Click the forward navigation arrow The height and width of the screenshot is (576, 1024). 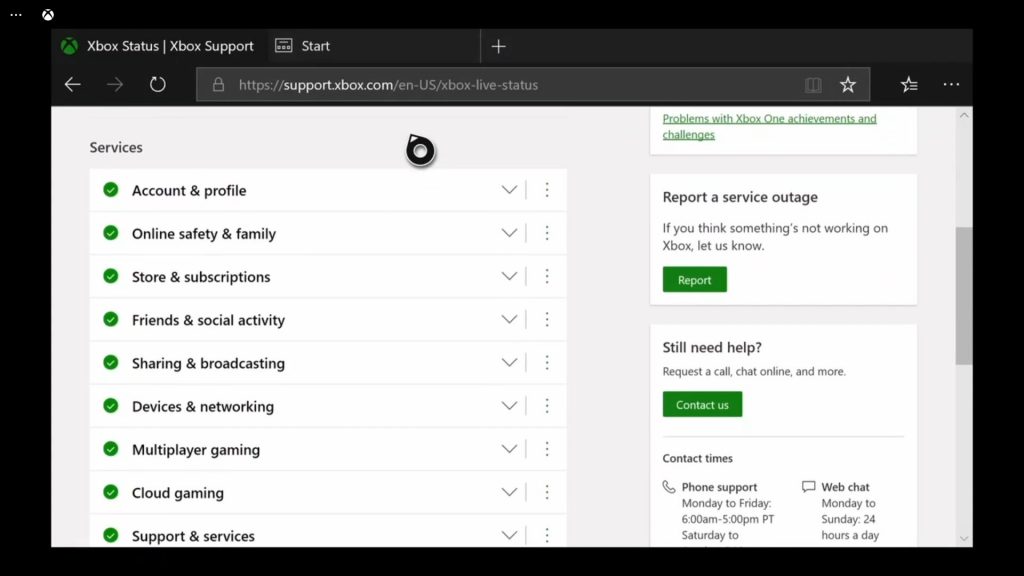(x=115, y=84)
